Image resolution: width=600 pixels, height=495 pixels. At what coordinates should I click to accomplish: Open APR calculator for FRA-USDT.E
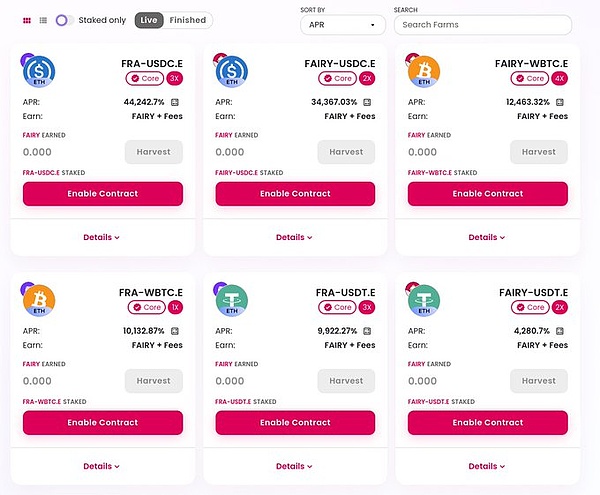367,331
